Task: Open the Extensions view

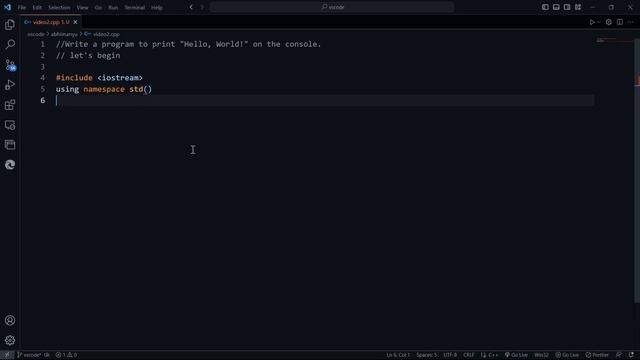Action: [10, 105]
